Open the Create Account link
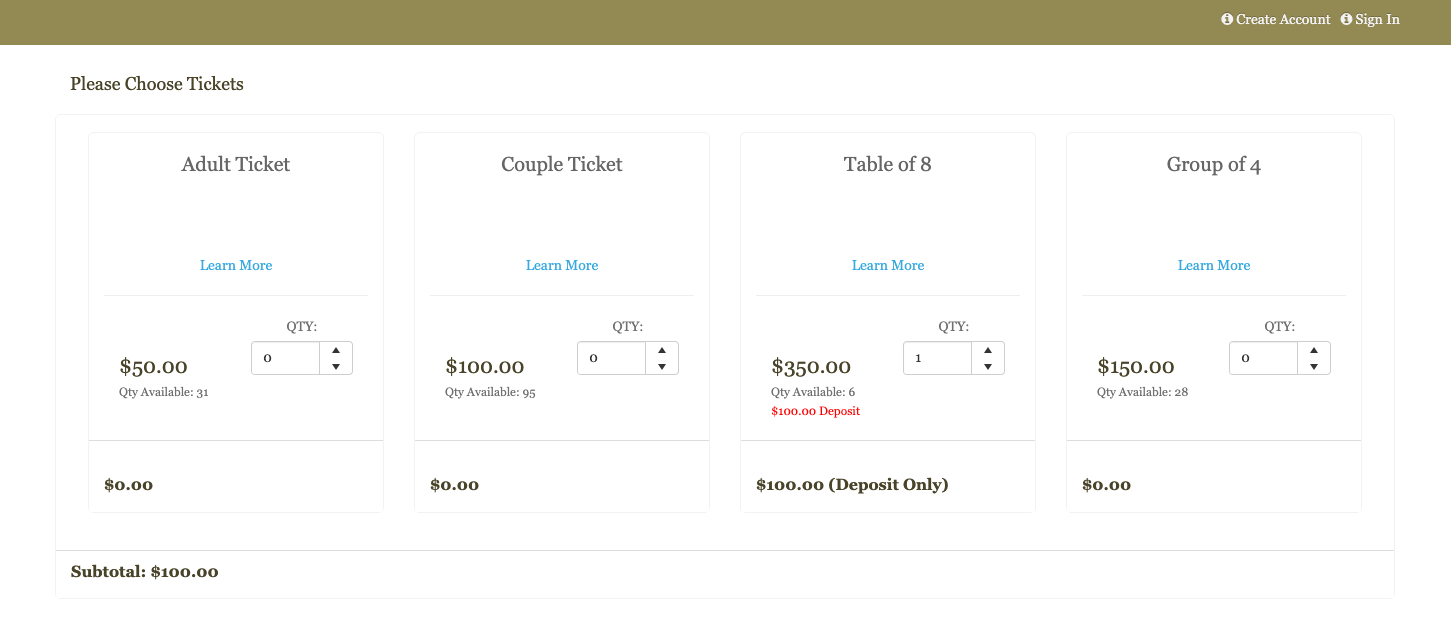The image size is (1451, 640). tap(1283, 20)
